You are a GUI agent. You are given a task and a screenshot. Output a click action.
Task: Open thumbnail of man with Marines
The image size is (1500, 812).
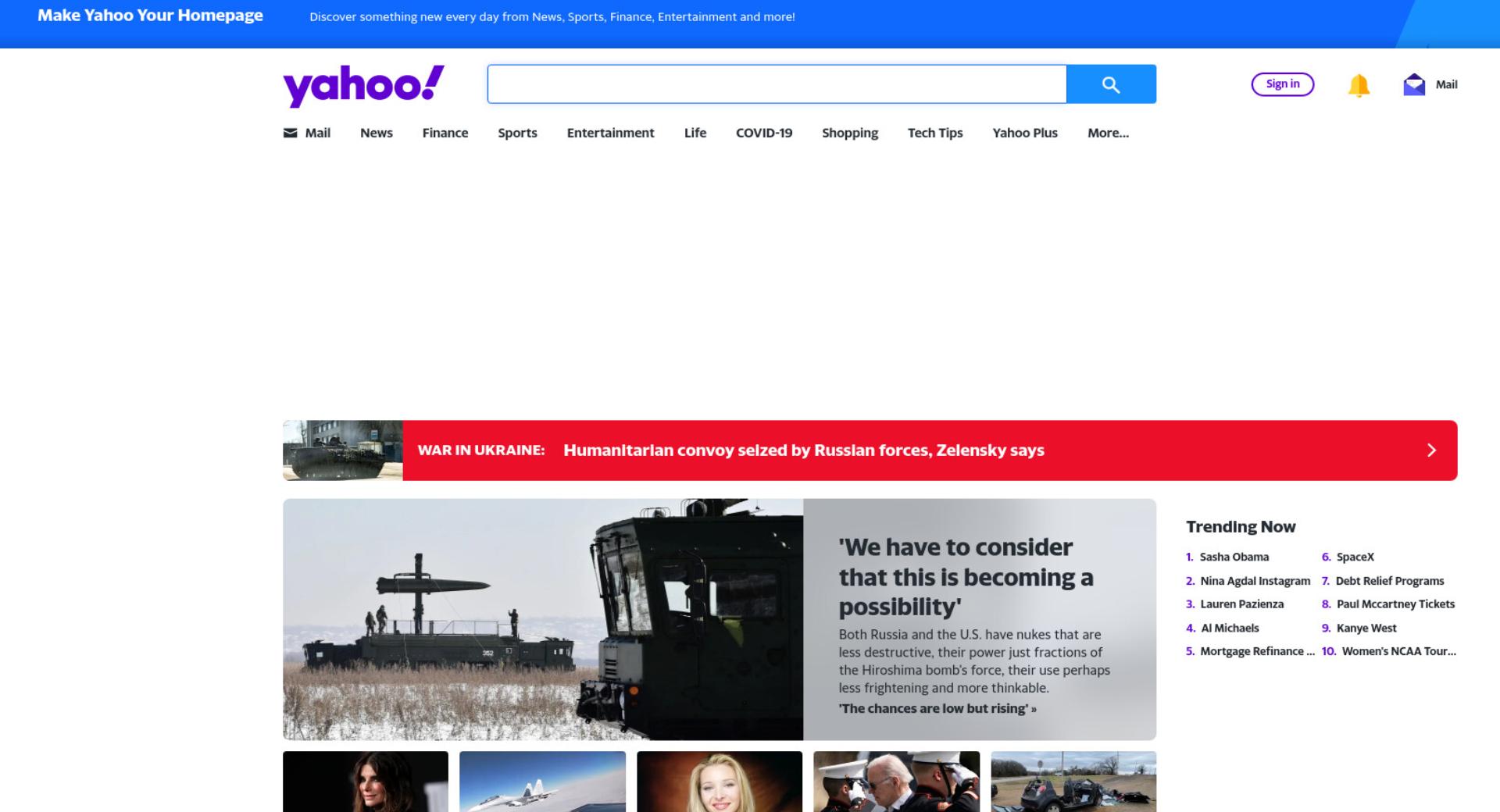[896, 782]
